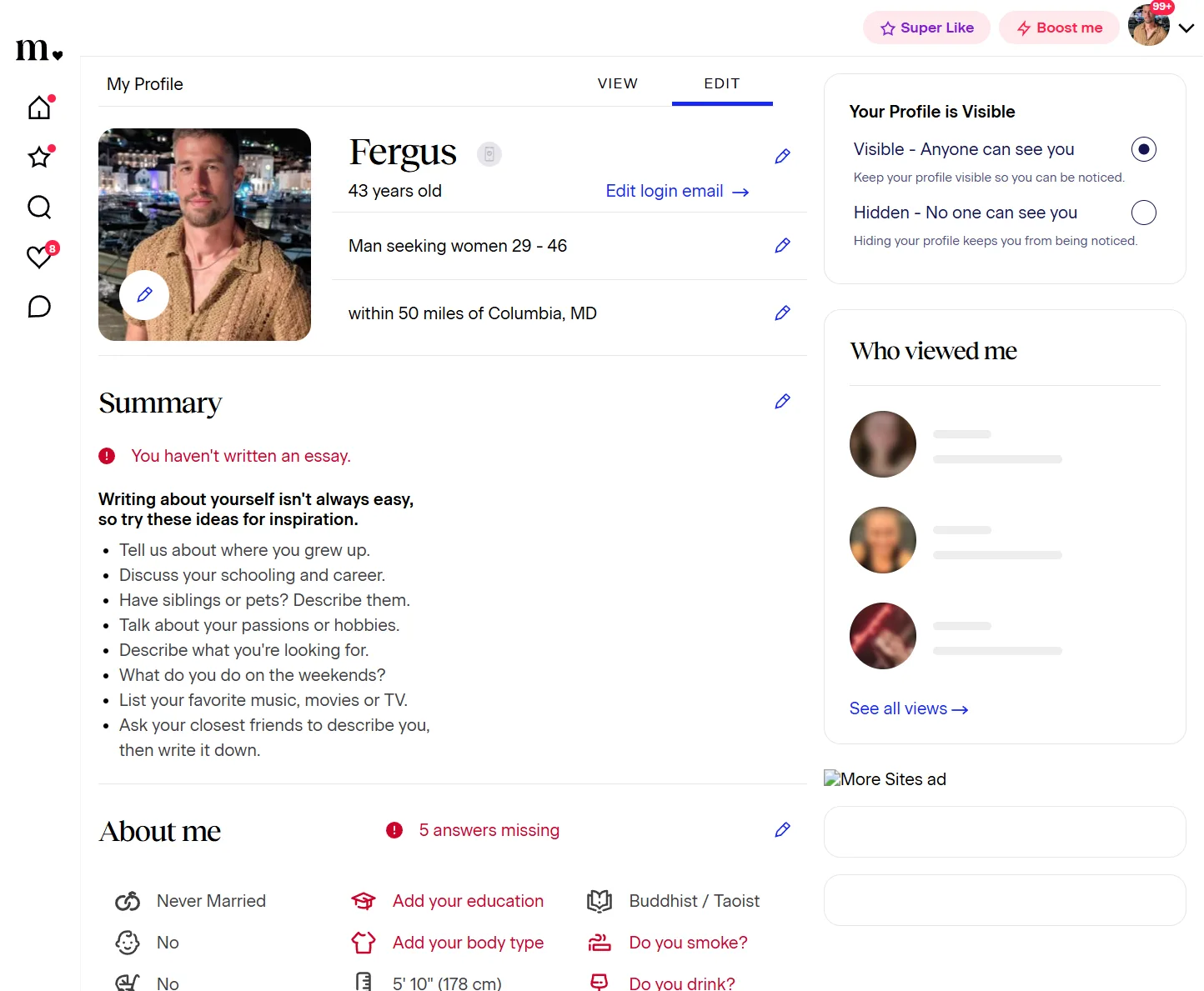Viewport: 1204px width, 991px height.
Task: Click the smoking icon
Action: (x=599, y=943)
